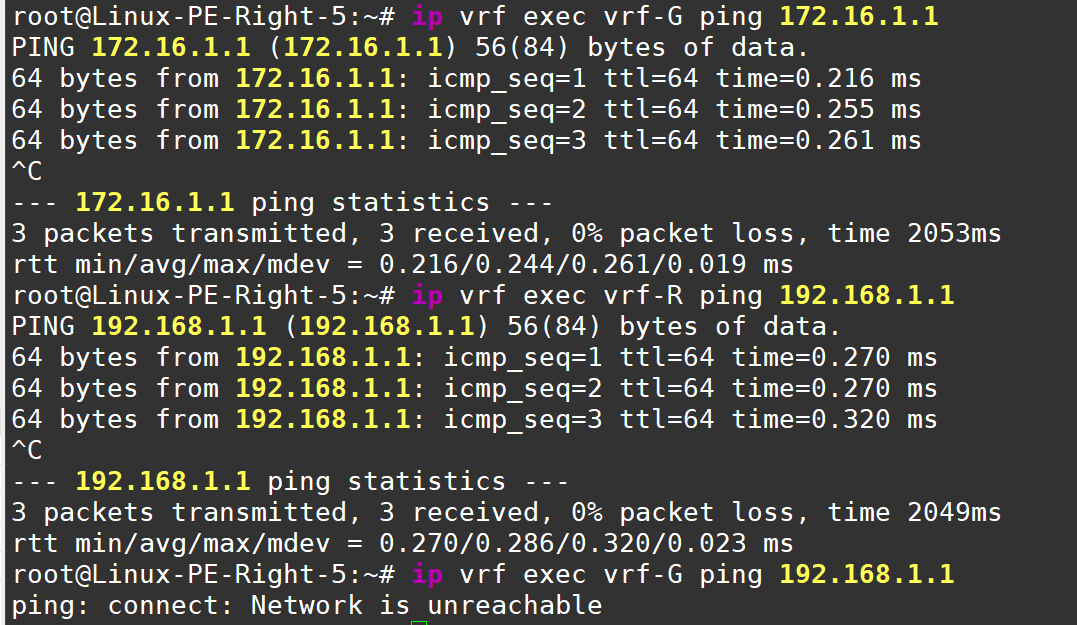Click rtt values 0.216/0.244/0.261/0.019

point(562,265)
